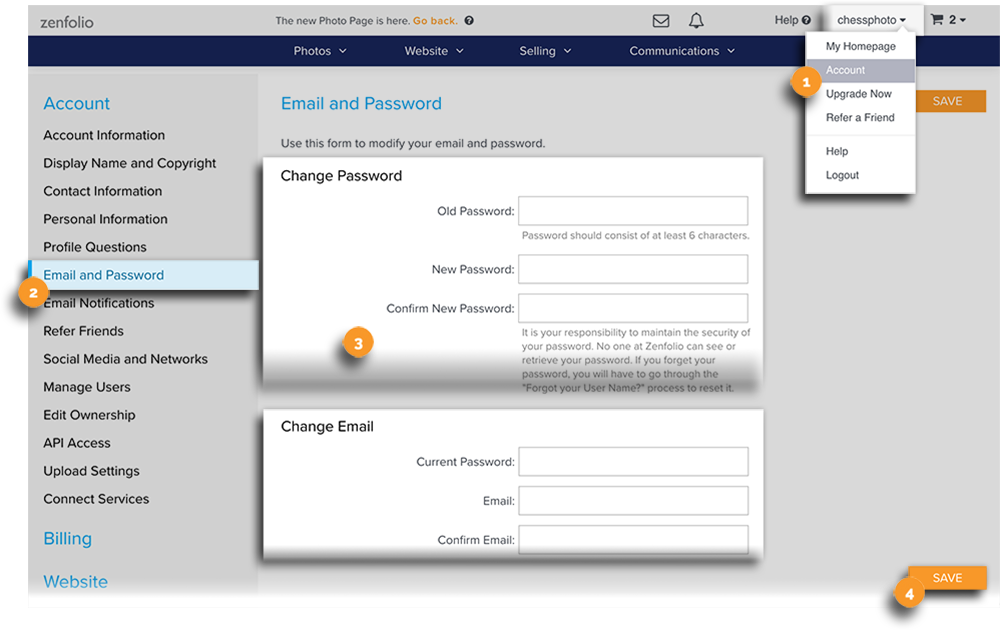
Task: Click the Old Password field
Action: (x=633, y=211)
